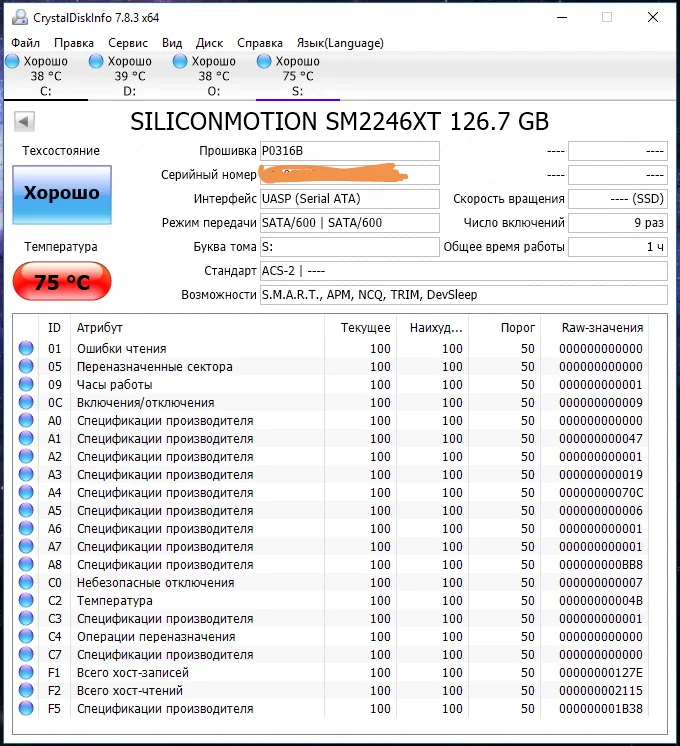Click the transfer mode field SATA/600
The width and height of the screenshot is (680, 746).
350,223
